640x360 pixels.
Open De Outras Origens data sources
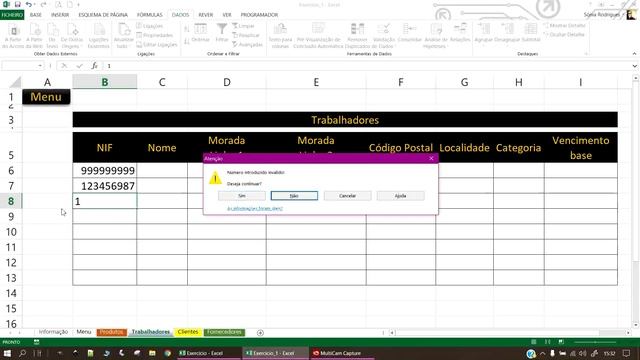pos(72,36)
